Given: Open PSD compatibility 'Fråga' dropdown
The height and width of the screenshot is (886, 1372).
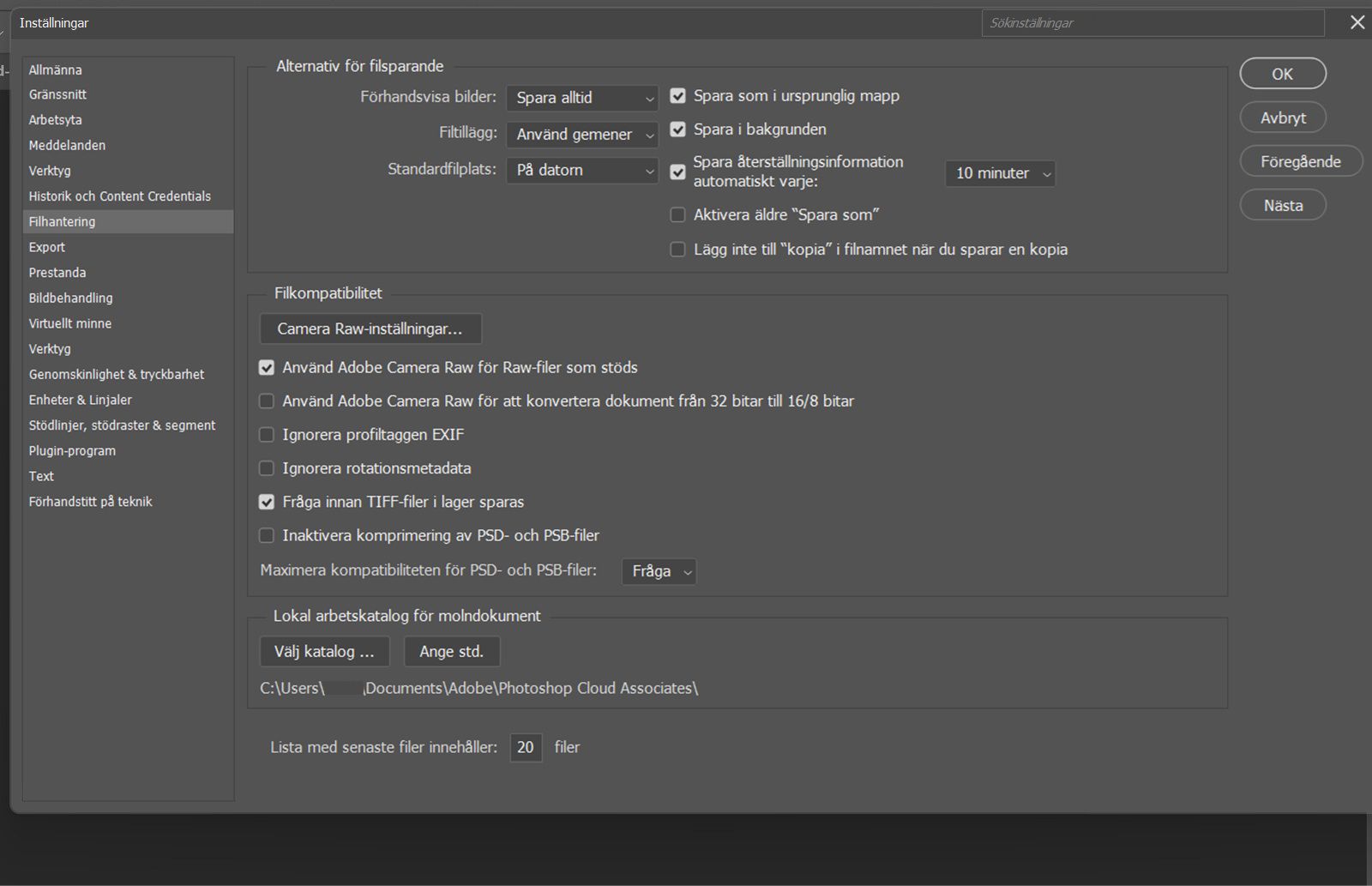Looking at the screenshot, I should click(x=659, y=571).
